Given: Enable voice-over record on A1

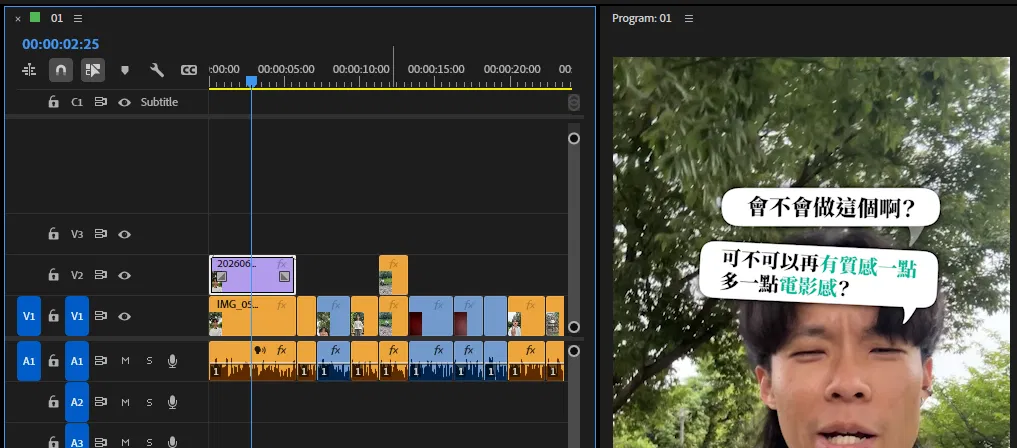Looking at the screenshot, I should 173,361.
